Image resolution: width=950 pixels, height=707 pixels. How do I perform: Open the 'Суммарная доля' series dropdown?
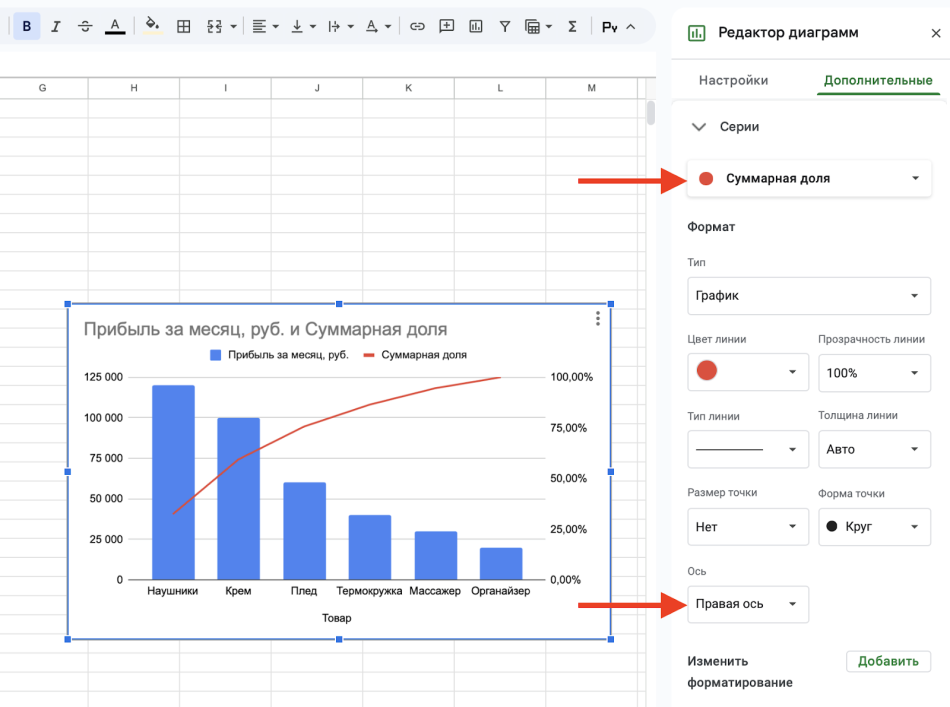click(x=809, y=179)
